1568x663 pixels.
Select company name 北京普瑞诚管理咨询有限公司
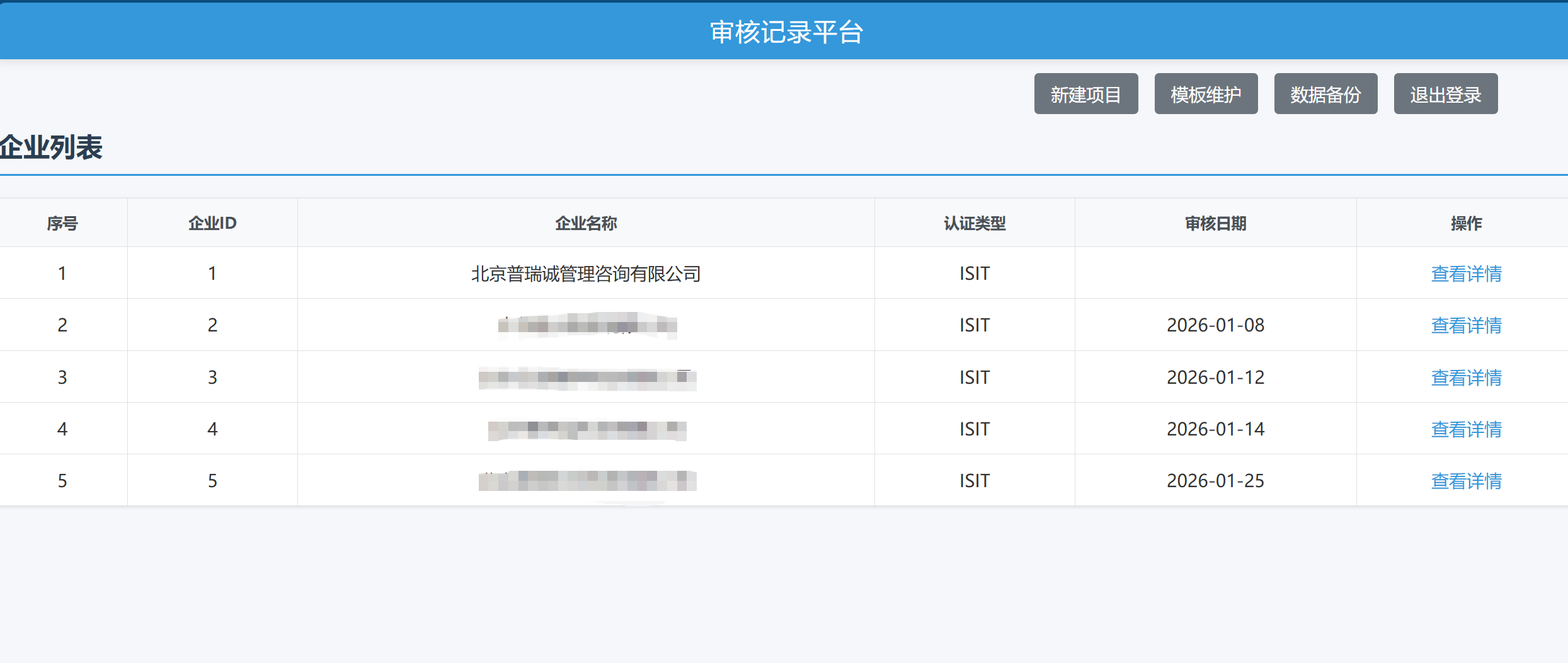click(585, 274)
